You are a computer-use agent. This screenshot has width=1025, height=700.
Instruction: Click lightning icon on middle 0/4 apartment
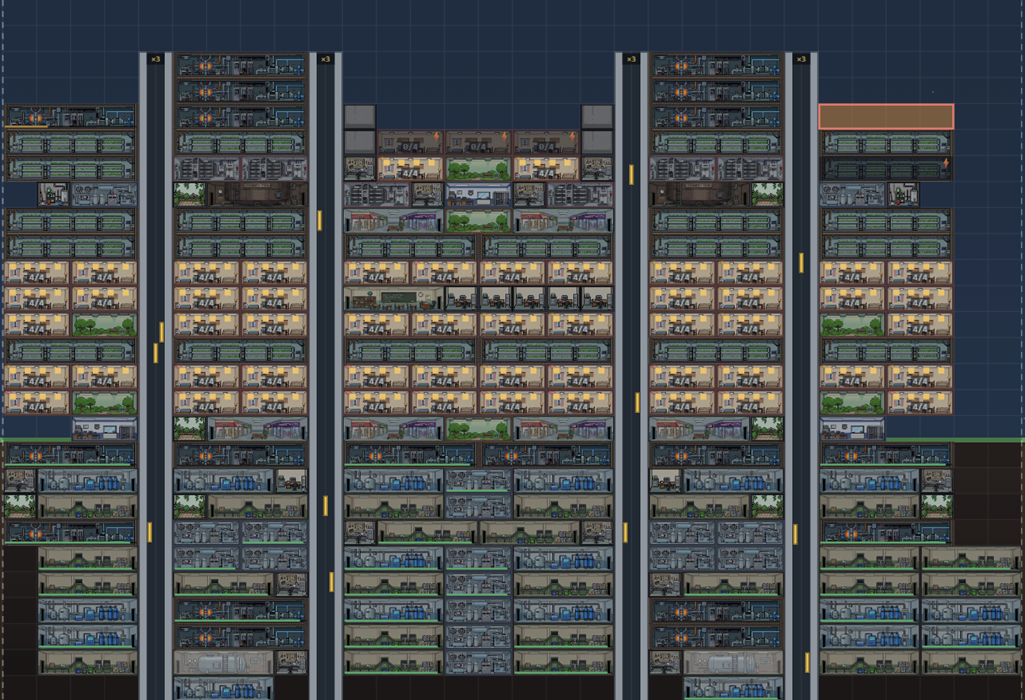point(504,137)
